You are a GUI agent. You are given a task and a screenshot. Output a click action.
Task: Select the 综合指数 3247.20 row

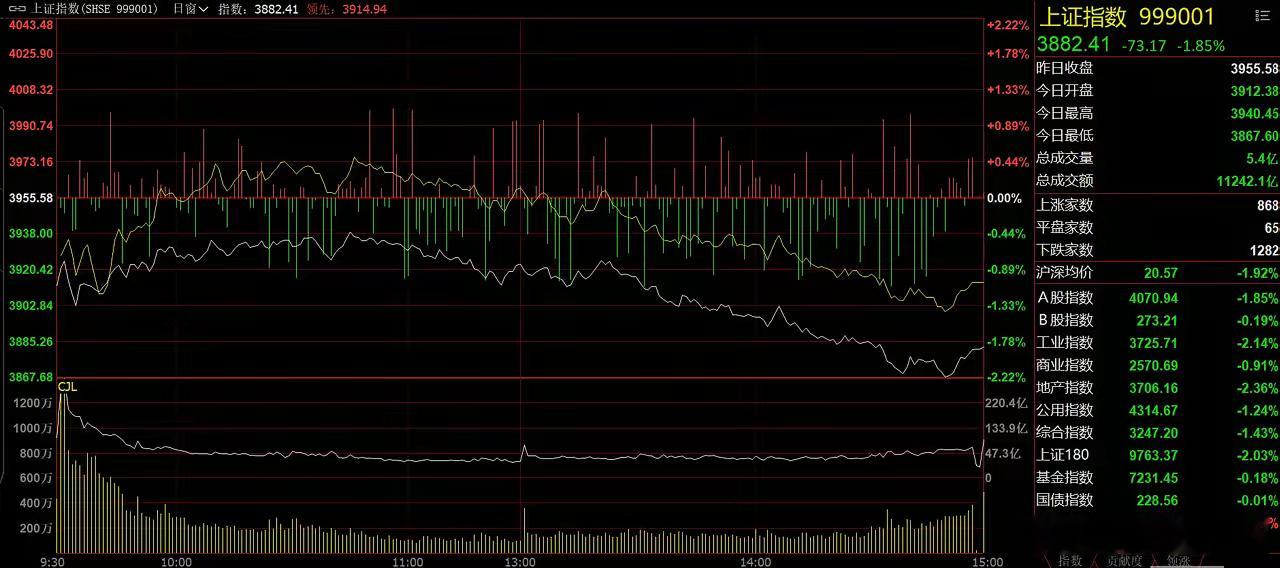coord(1157,433)
